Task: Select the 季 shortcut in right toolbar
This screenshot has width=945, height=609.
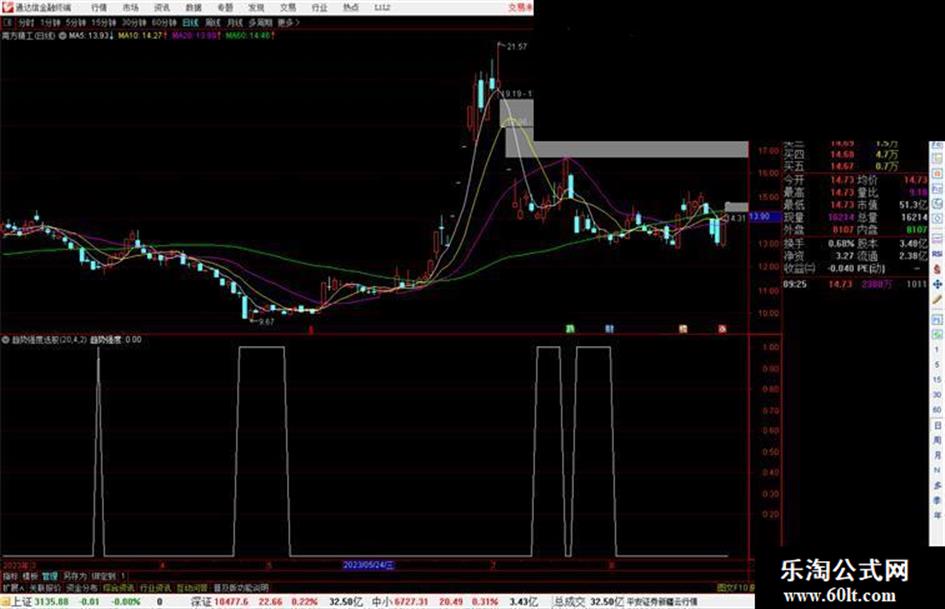Action: tap(937, 500)
